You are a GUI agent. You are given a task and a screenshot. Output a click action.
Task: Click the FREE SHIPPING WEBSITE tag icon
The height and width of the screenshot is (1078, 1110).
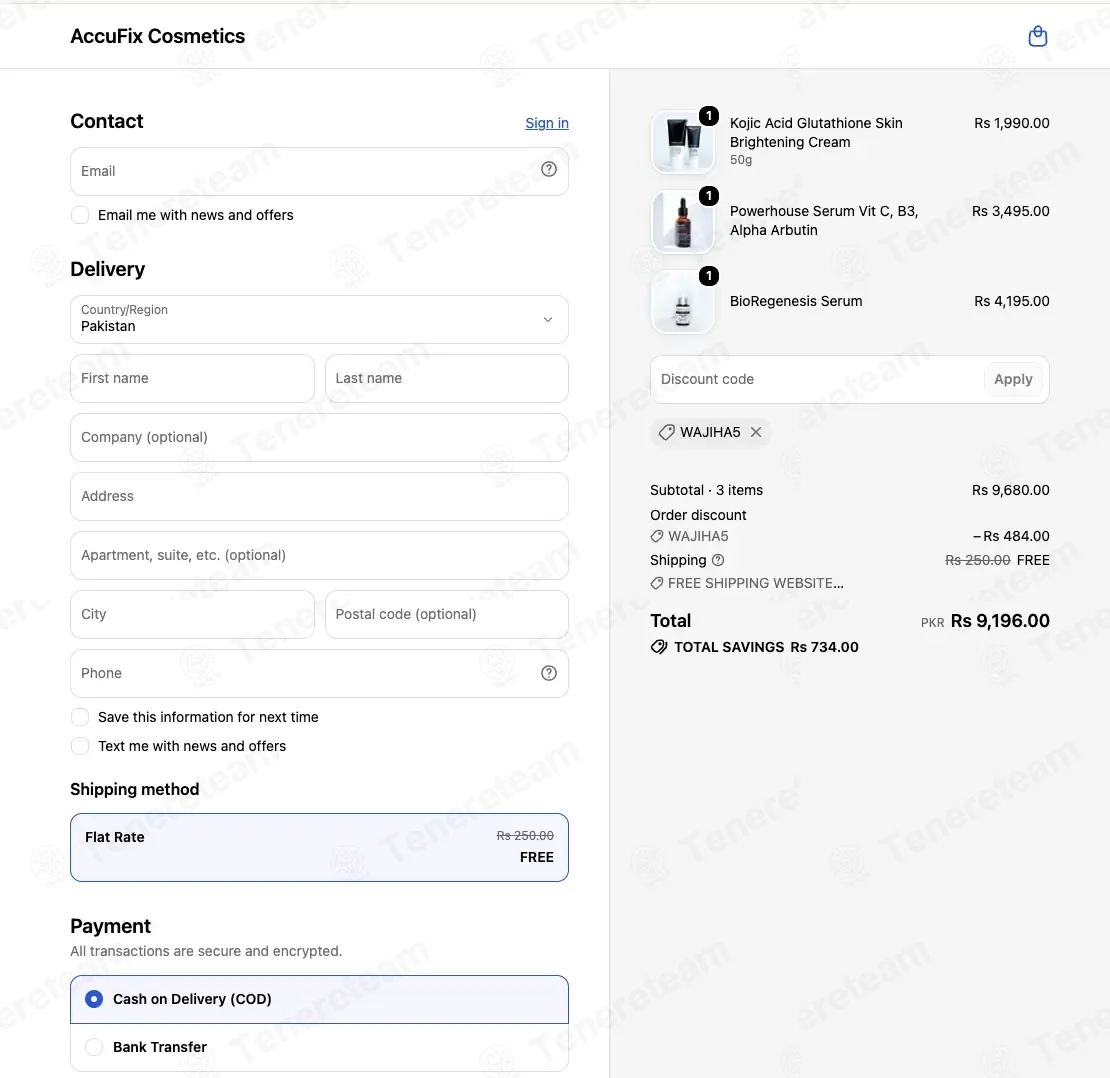(x=657, y=583)
